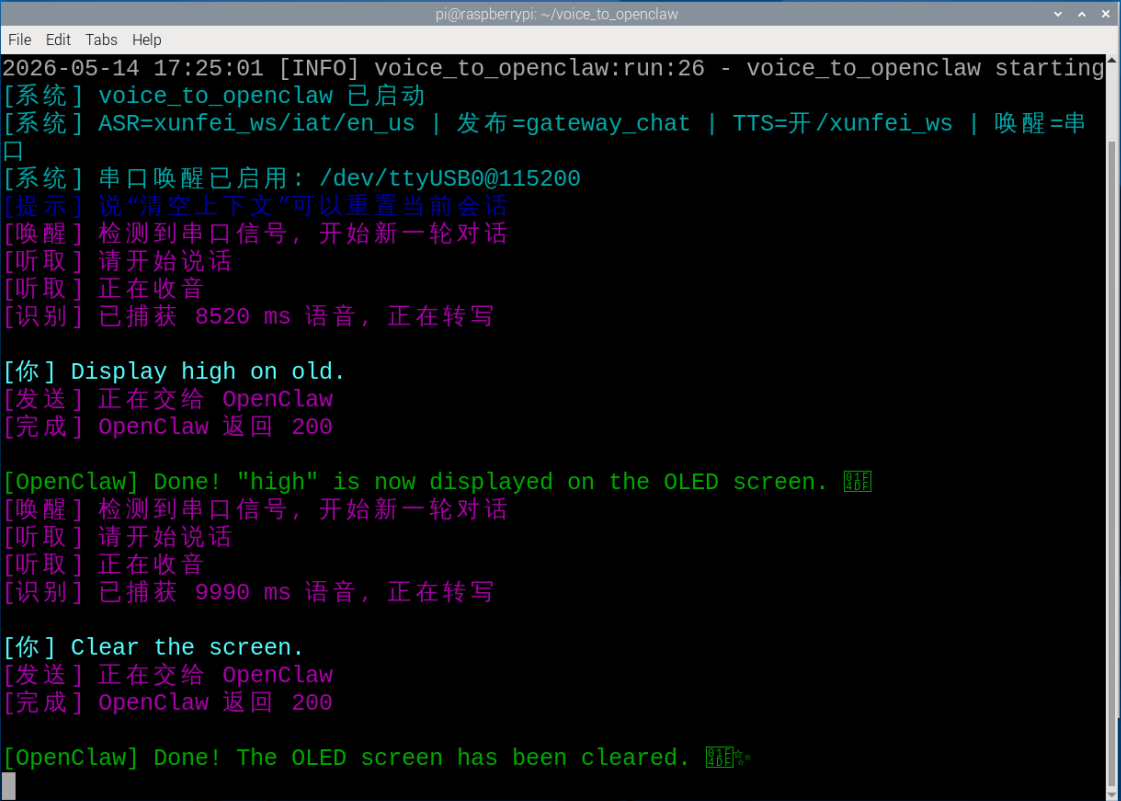Viewport: 1121px width, 801px height.
Task: Open the File menu
Action: click(x=19, y=40)
